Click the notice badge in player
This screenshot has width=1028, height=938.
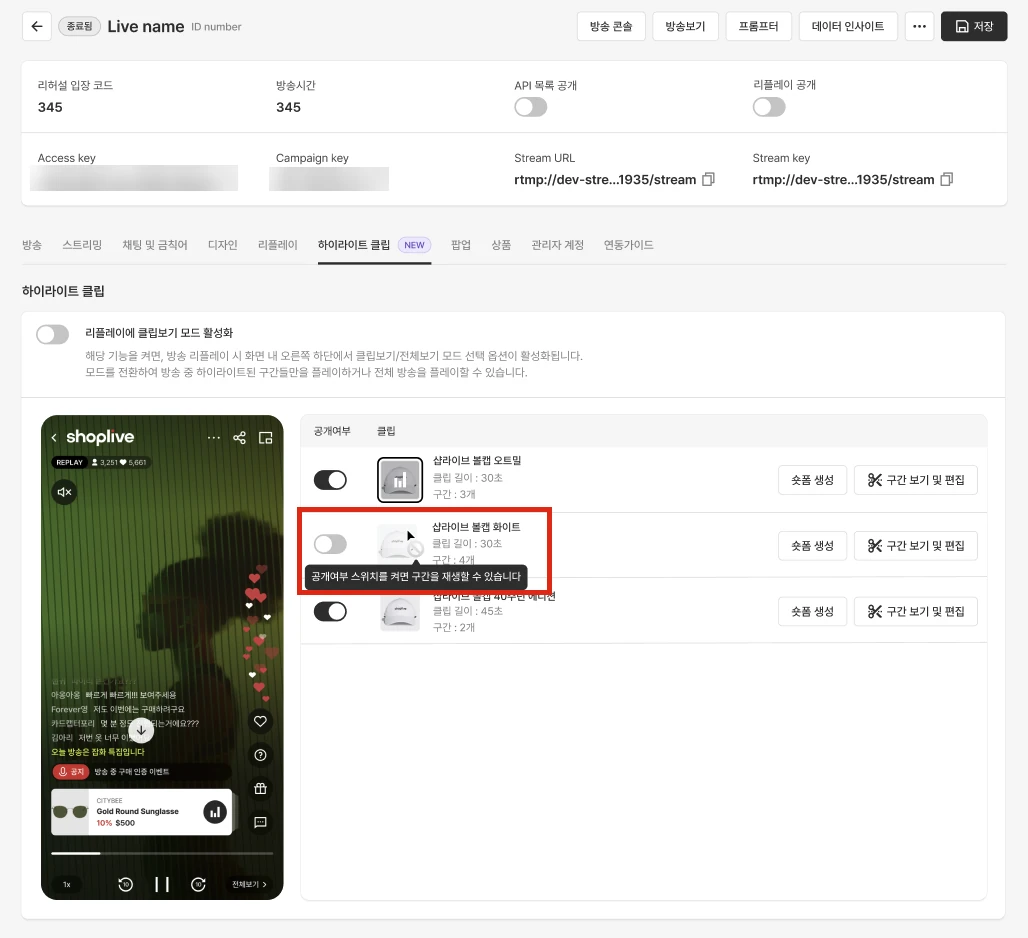click(71, 772)
